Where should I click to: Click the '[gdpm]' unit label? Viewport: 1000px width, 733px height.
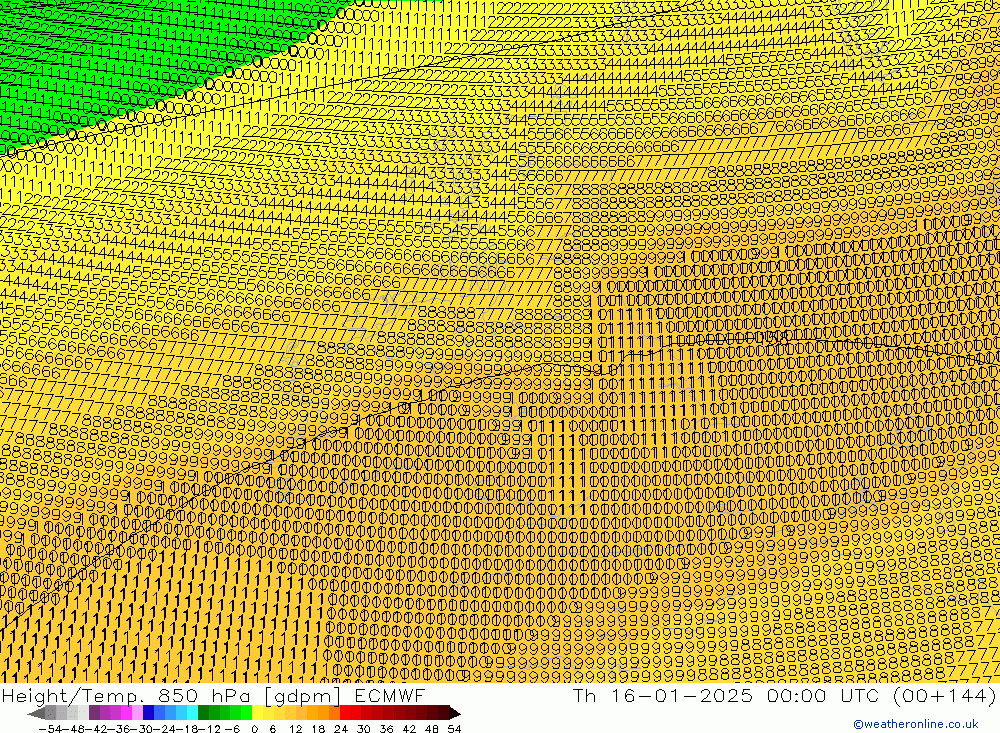[304, 697]
